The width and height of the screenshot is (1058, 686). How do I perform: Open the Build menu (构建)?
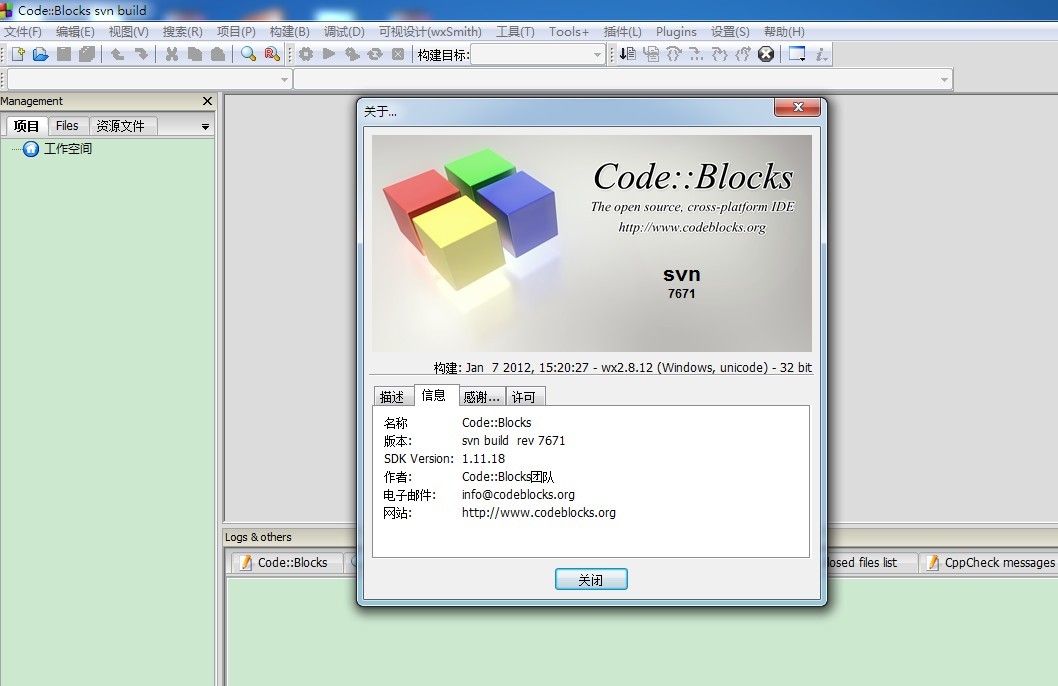pyautogui.click(x=289, y=32)
